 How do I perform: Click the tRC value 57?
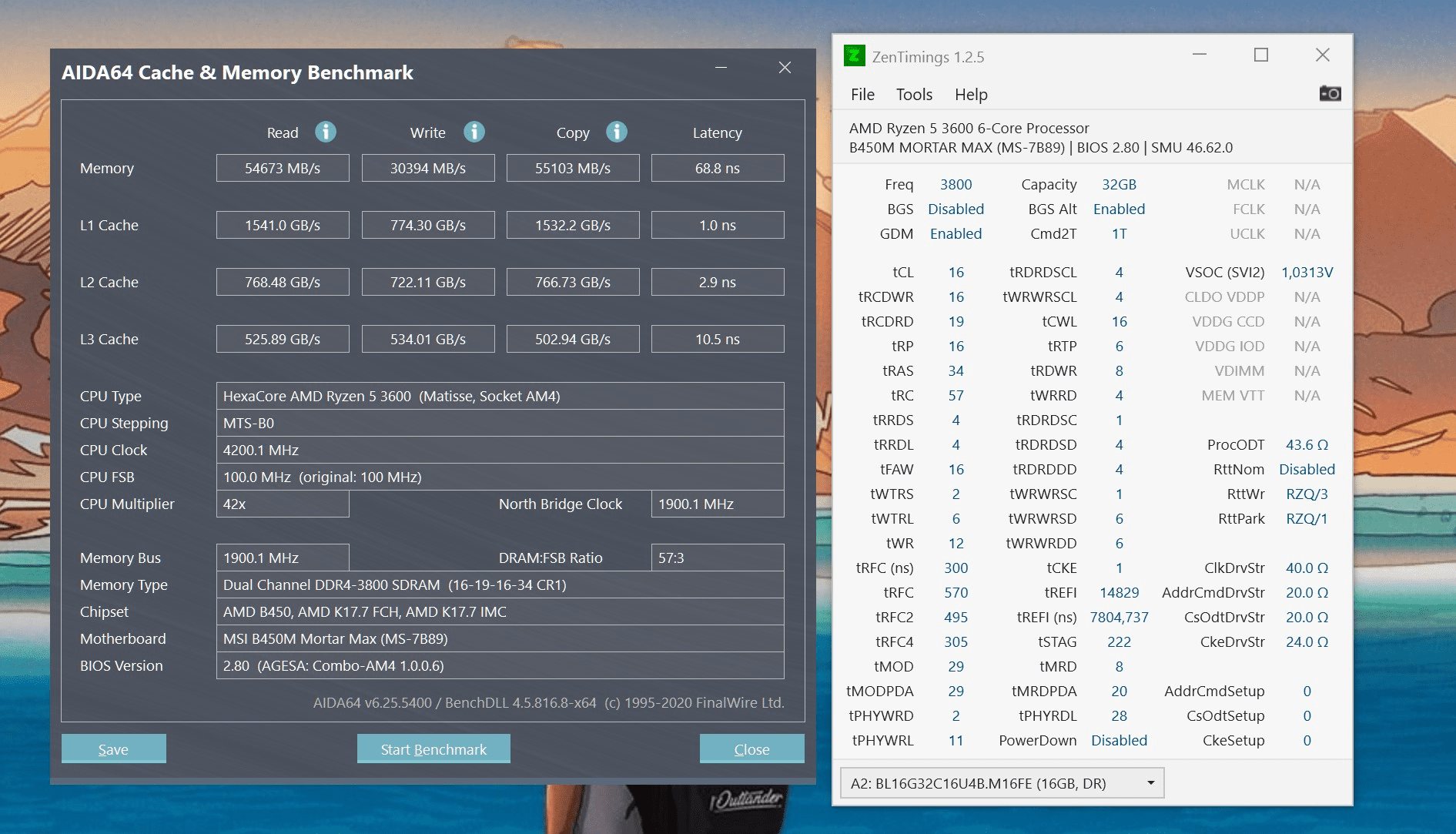point(956,395)
